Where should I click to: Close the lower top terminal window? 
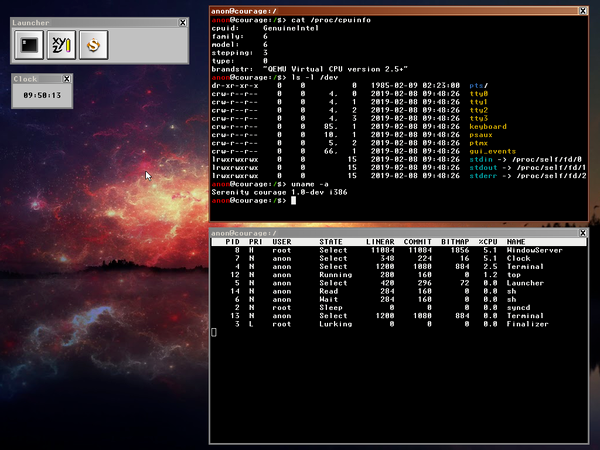582,233
